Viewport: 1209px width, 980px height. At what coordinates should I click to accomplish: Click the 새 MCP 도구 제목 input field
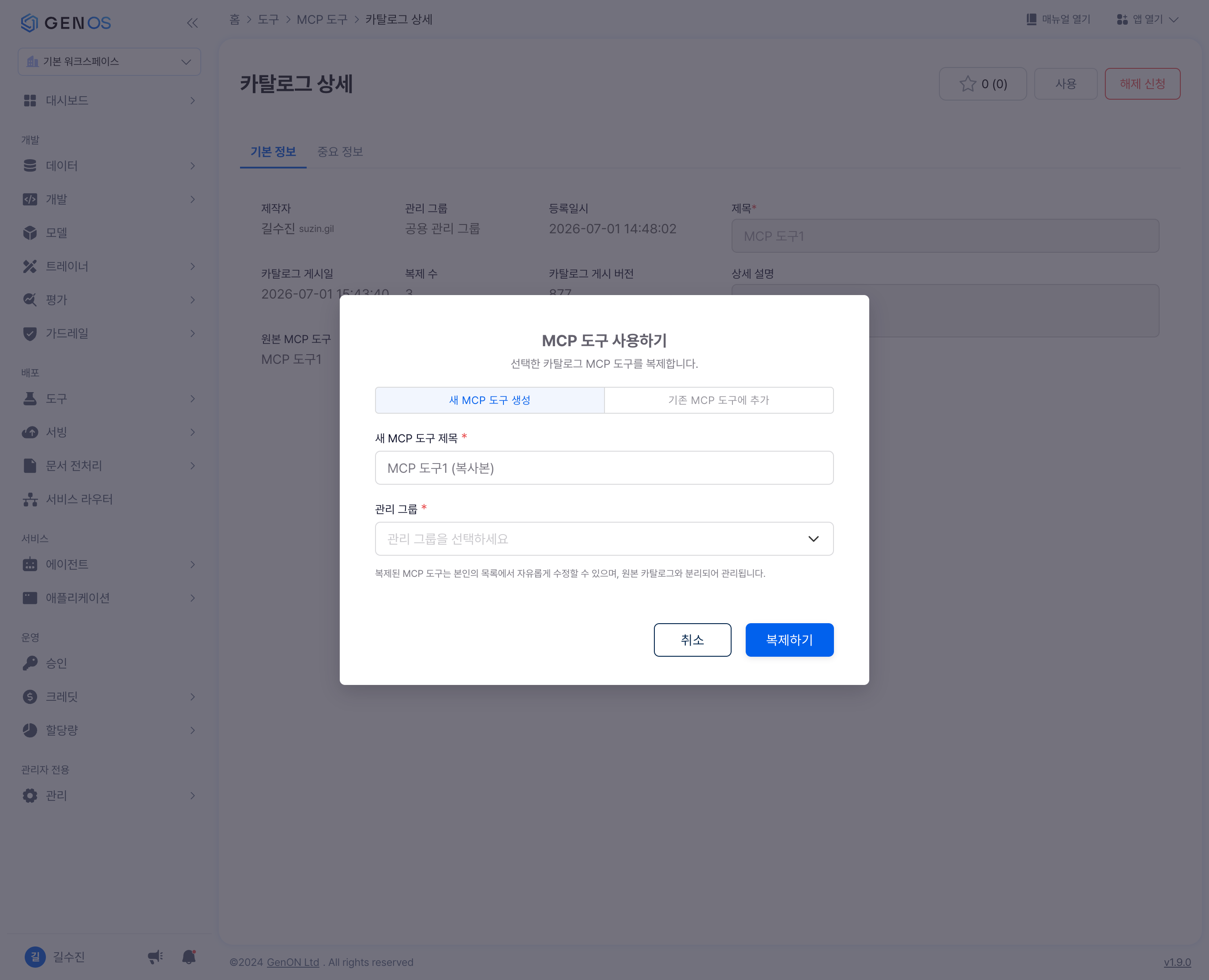pos(604,468)
